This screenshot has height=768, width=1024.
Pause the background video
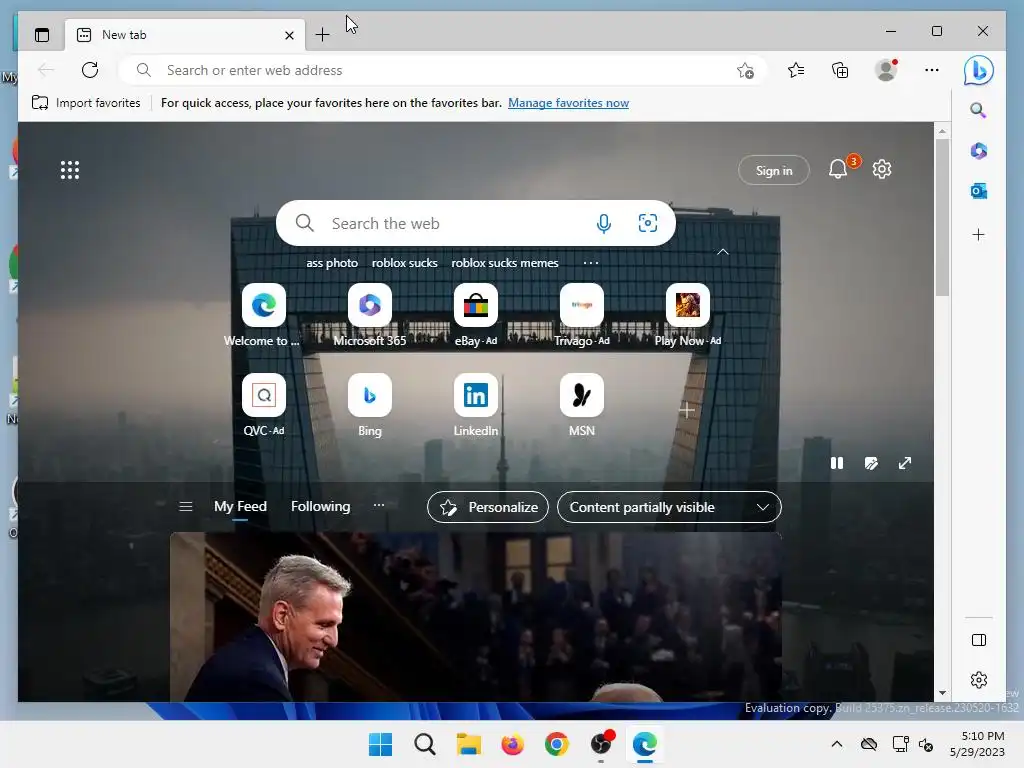pyautogui.click(x=837, y=463)
